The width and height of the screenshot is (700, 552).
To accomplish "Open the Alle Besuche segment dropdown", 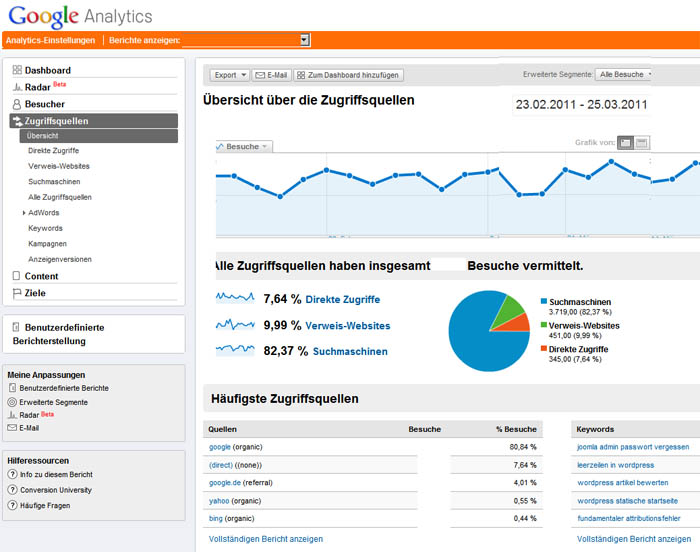I will pos(624,74).
